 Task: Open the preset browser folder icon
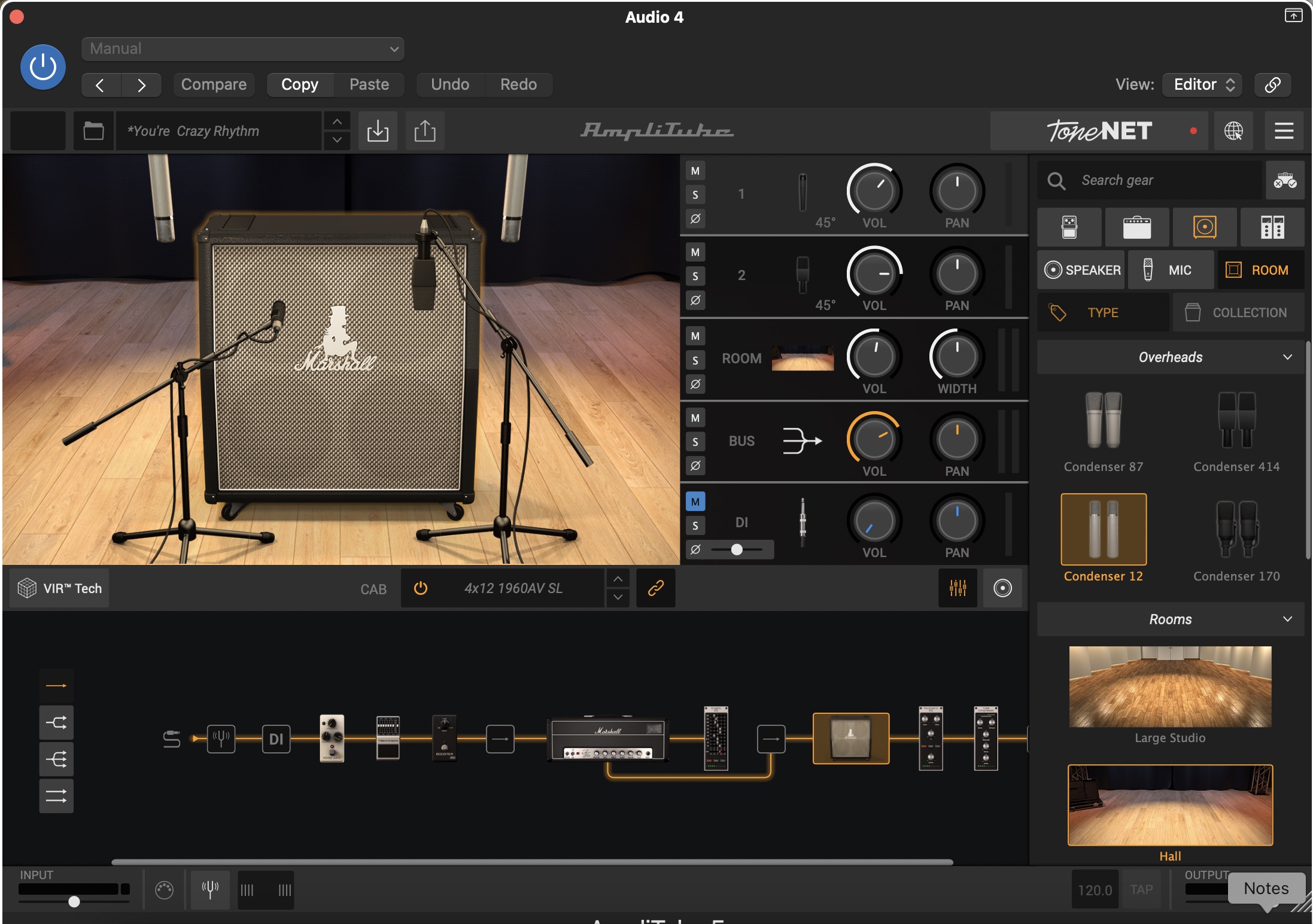[93, 130]
